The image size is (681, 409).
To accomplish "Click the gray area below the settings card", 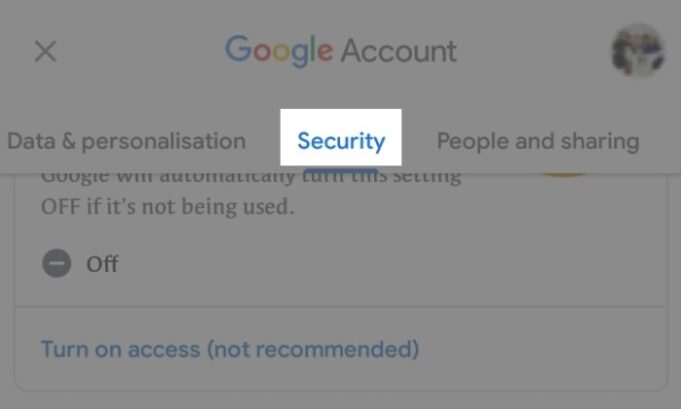I will [341, 402].
